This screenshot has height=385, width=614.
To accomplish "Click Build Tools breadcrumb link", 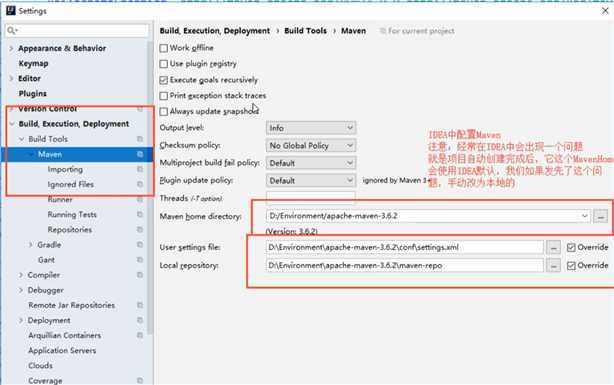I will point(305,31).
